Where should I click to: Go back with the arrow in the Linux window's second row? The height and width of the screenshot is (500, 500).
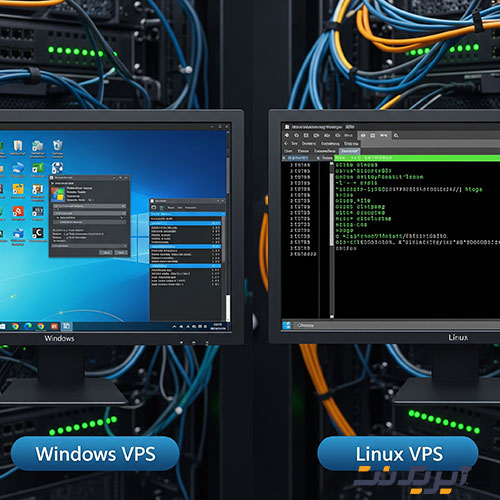click(x=286, y=143)
